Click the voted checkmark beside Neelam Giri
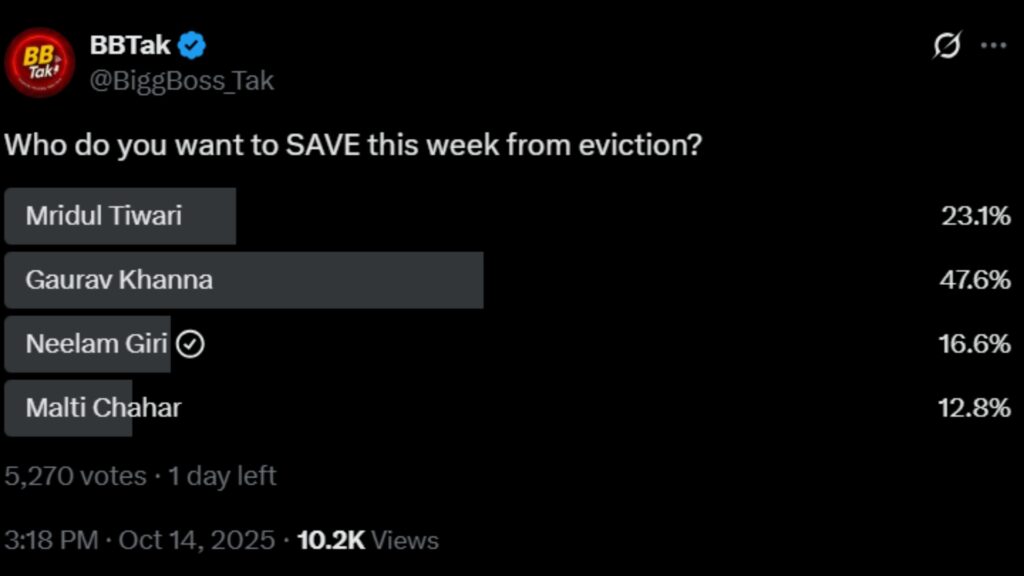The width and height of the screenshot is (1024, 576). 190,344
